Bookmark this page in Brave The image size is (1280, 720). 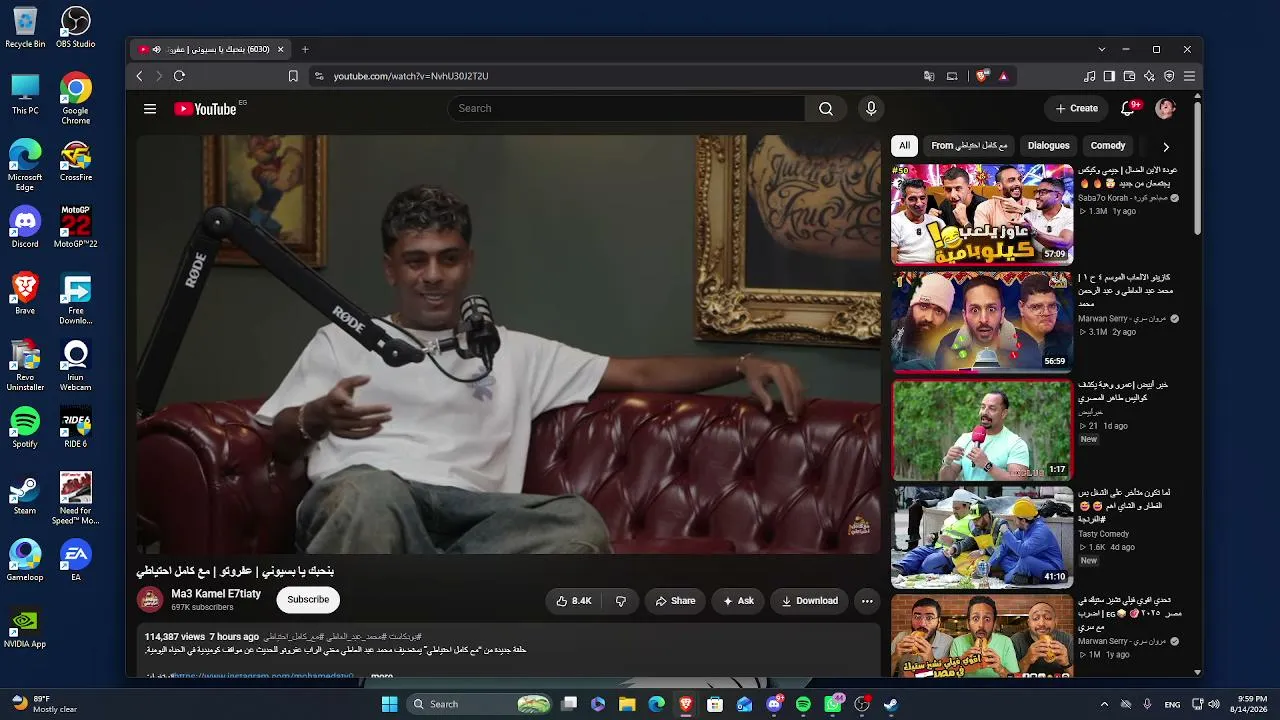click(293, 76)
